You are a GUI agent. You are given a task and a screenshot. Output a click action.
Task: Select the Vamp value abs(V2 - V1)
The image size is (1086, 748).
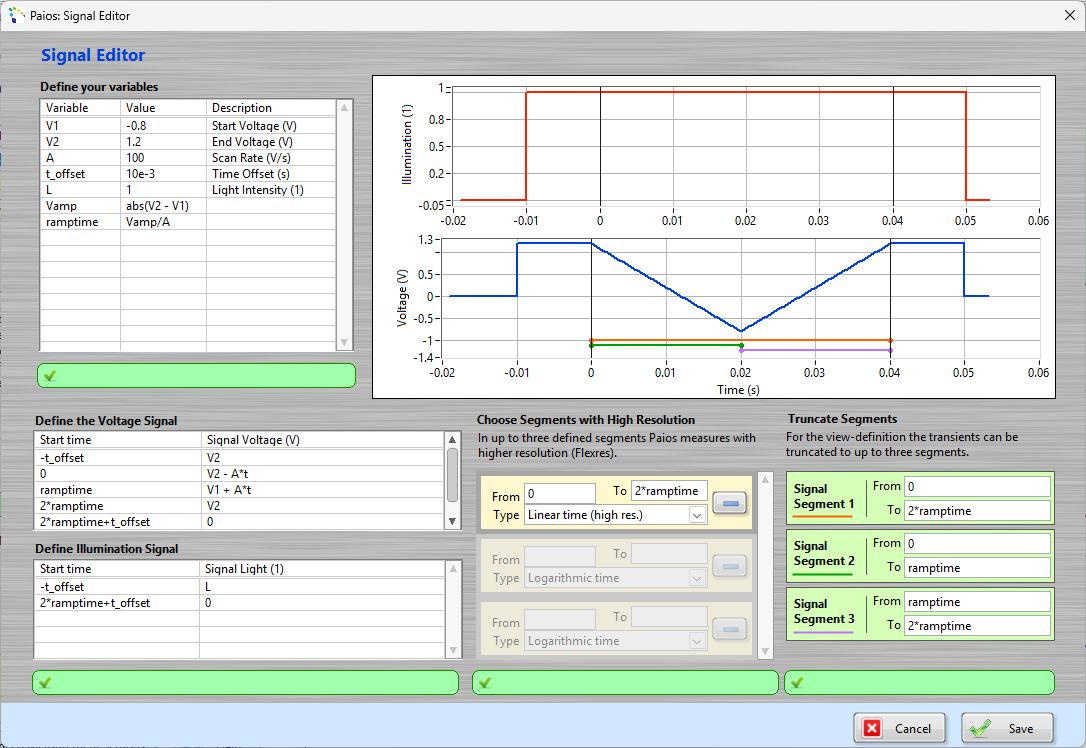(163, 206)
